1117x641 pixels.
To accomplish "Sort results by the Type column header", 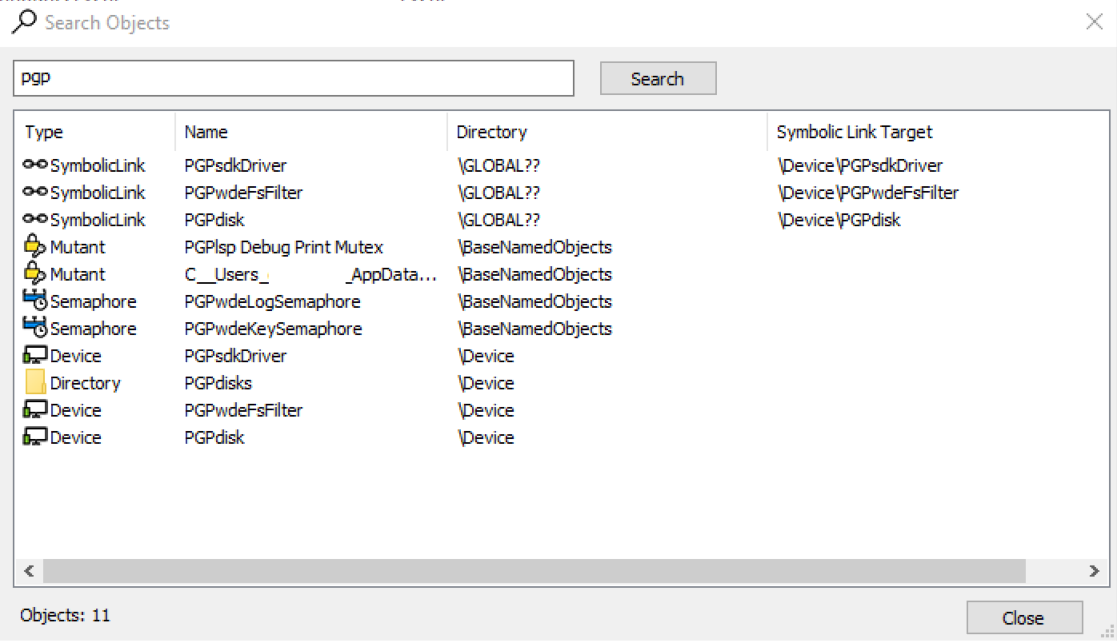I will pos(95,132).
